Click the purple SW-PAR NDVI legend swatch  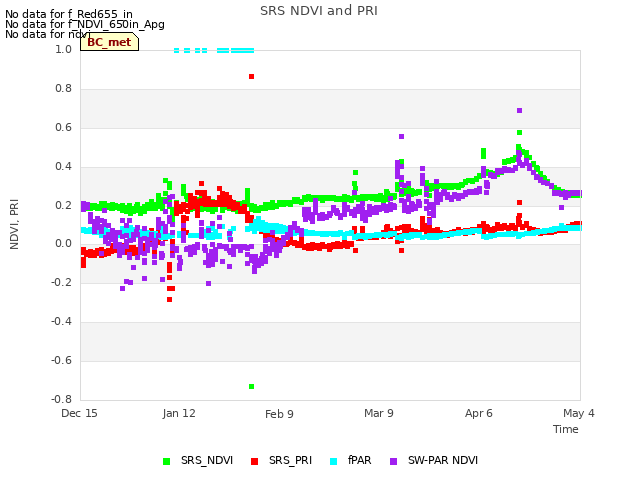click(393, 461)
